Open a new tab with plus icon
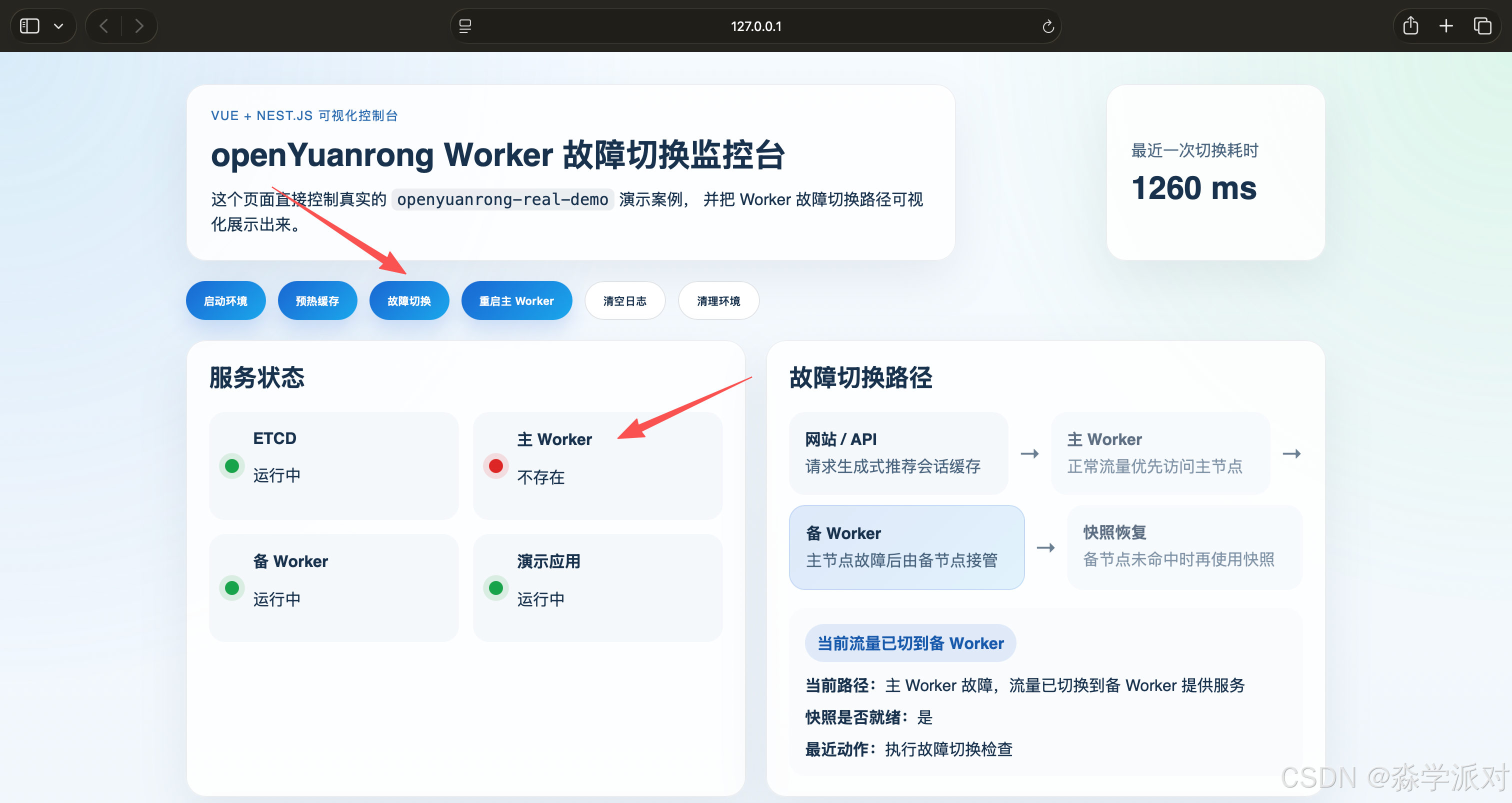 (1446, 26)
